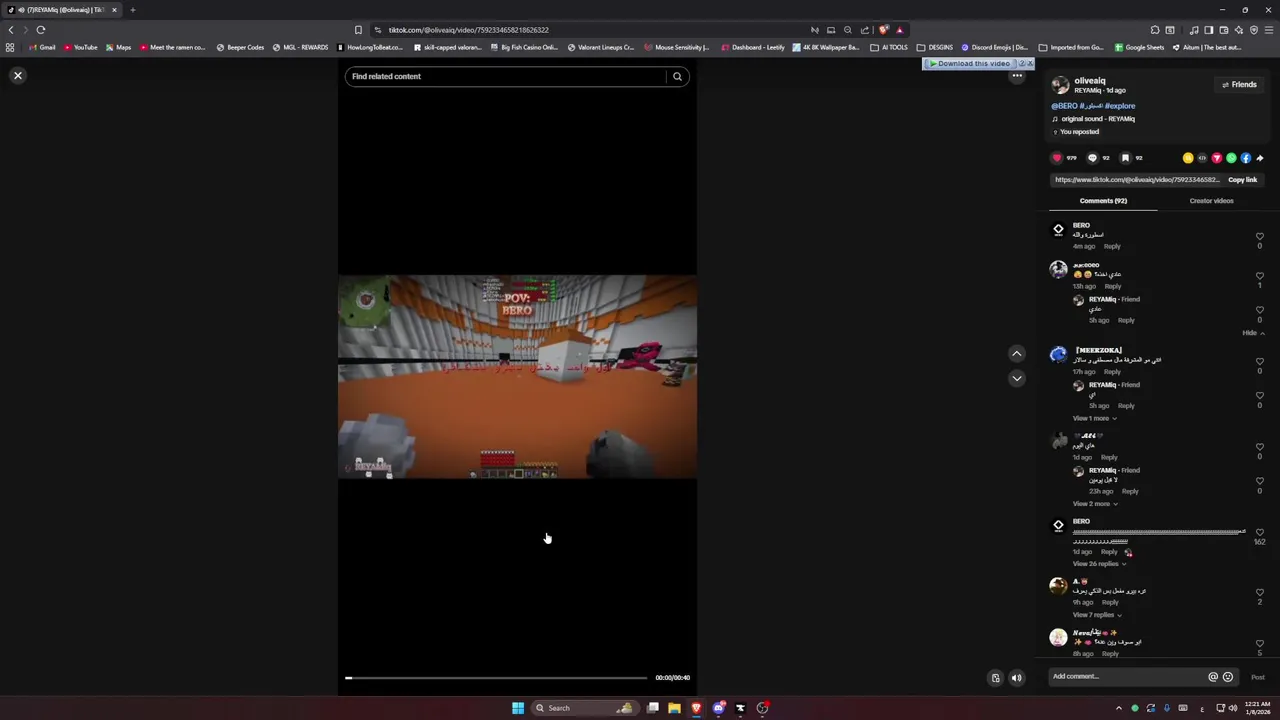Open original sound - REYAMiq link
The width and height of the screenshot is (1280, 720).
[x=1098, y=119]
